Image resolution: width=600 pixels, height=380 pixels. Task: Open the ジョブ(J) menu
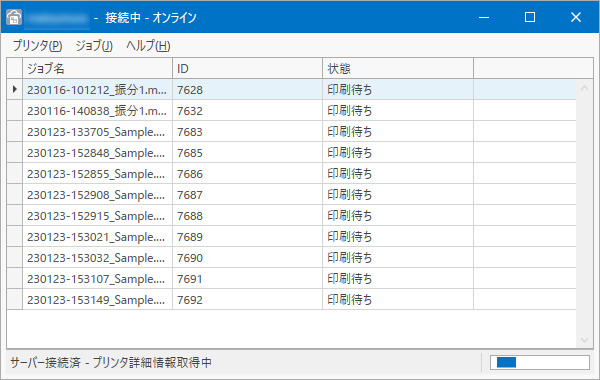(x=94, y=46)
